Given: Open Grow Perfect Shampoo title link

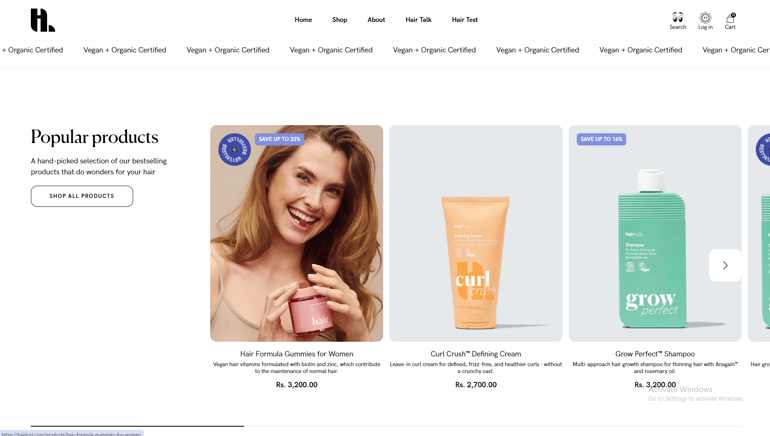Looking at the screenshot, I should [655, 354].
